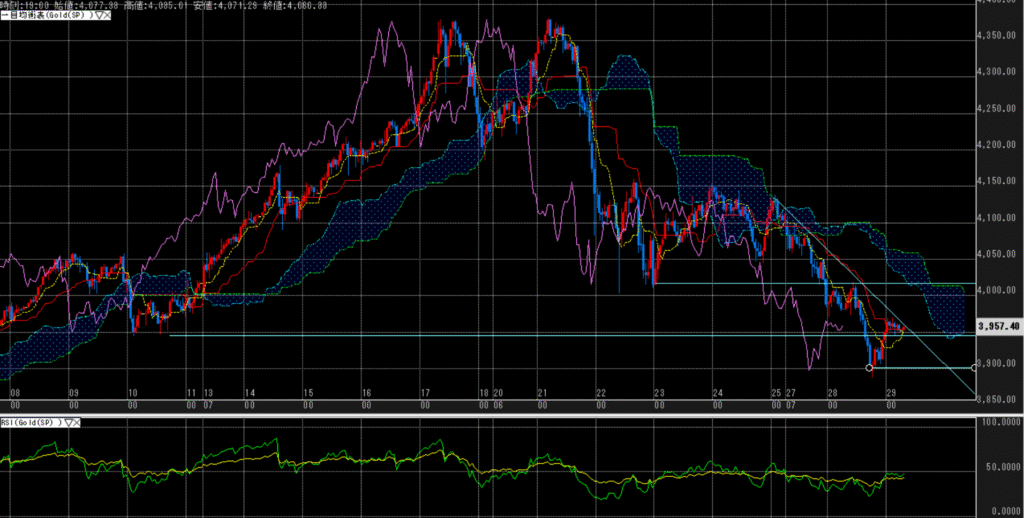Select the left handle of the 3,900 support line
Viewport: 1024px width, 518px height.
[x=869, y=368]
